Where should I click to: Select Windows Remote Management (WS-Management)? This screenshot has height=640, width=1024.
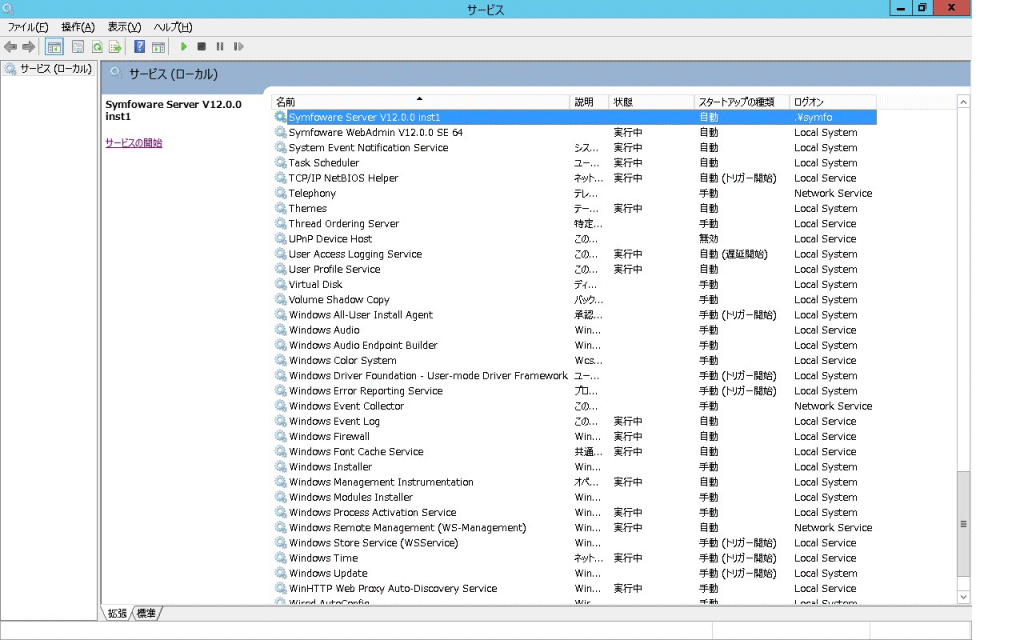tap(575, 528)
